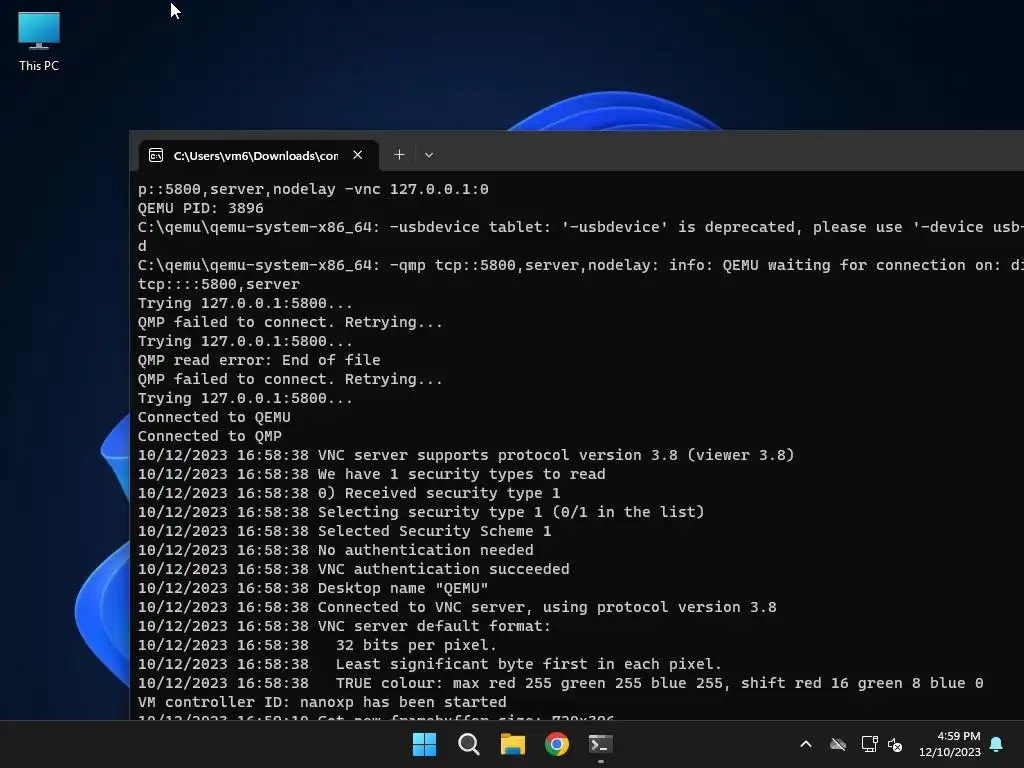1024x768 pixels.
Task: Click the terminal tab's command prompt icon
Action: click(156, 155)
